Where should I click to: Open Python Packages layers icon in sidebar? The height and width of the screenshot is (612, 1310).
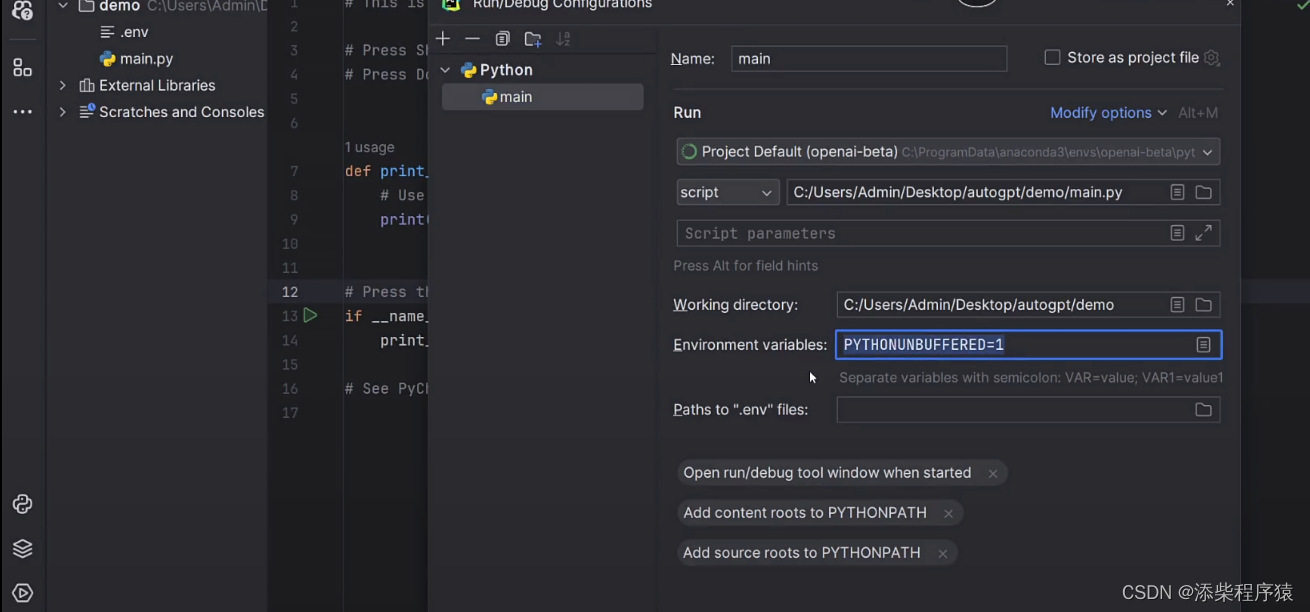pyautogui.click(x=22, y=548)
